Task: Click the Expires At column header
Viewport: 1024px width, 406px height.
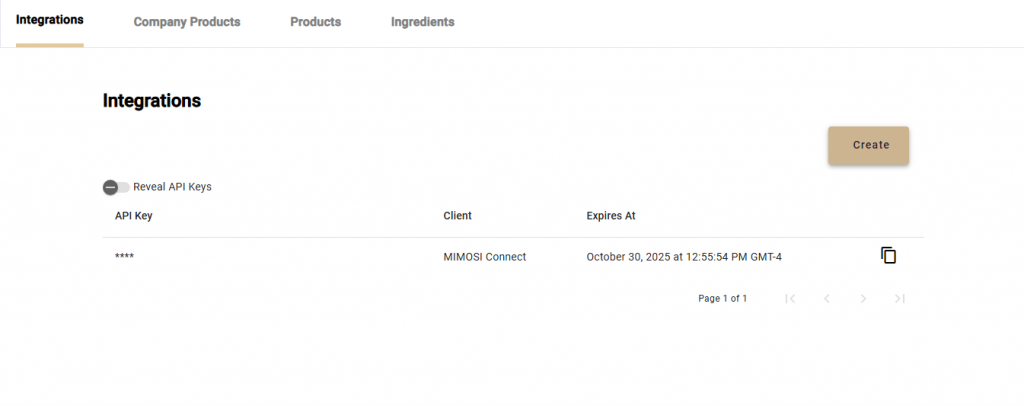Action: click(x=610, y=215)
